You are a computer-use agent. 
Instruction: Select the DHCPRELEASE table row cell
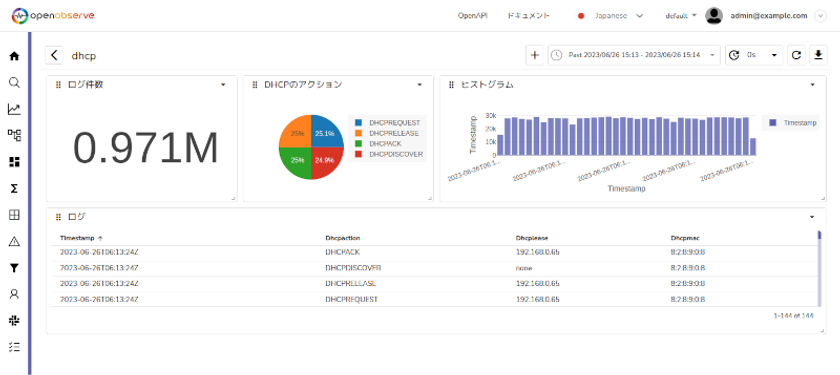350,283
